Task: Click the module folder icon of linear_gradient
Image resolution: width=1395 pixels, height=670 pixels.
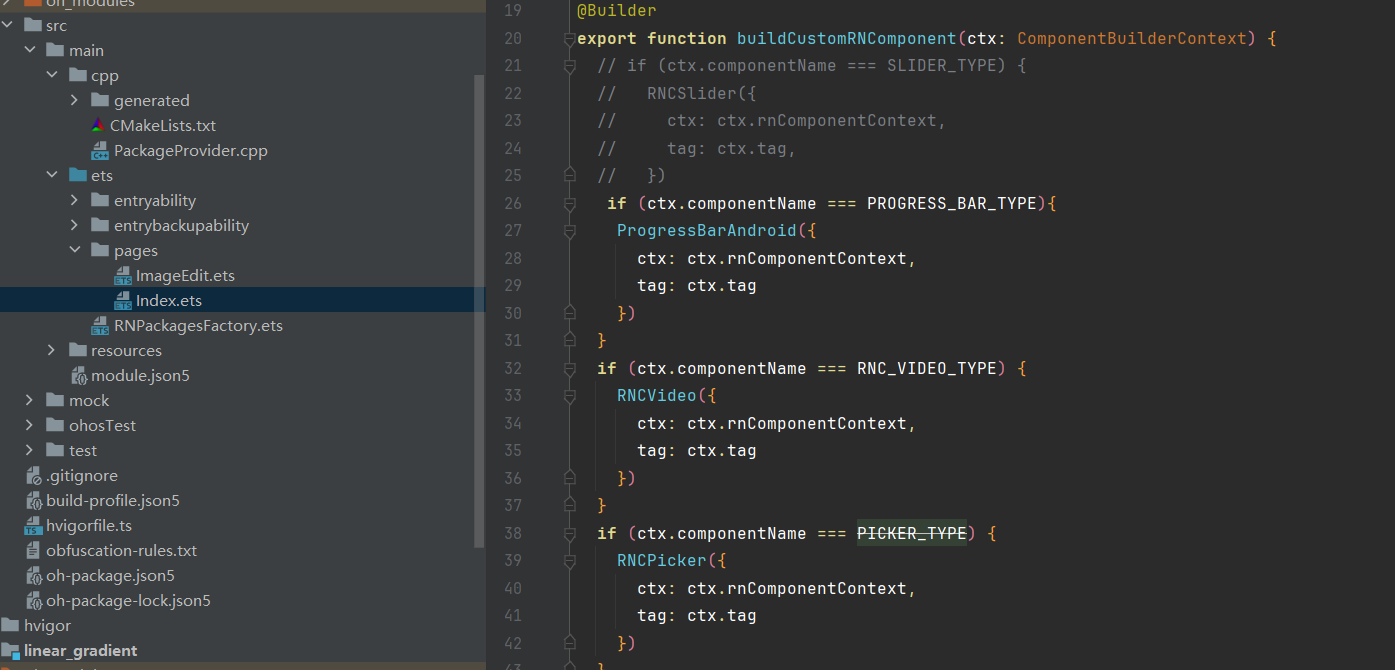Action: [10, 651]
